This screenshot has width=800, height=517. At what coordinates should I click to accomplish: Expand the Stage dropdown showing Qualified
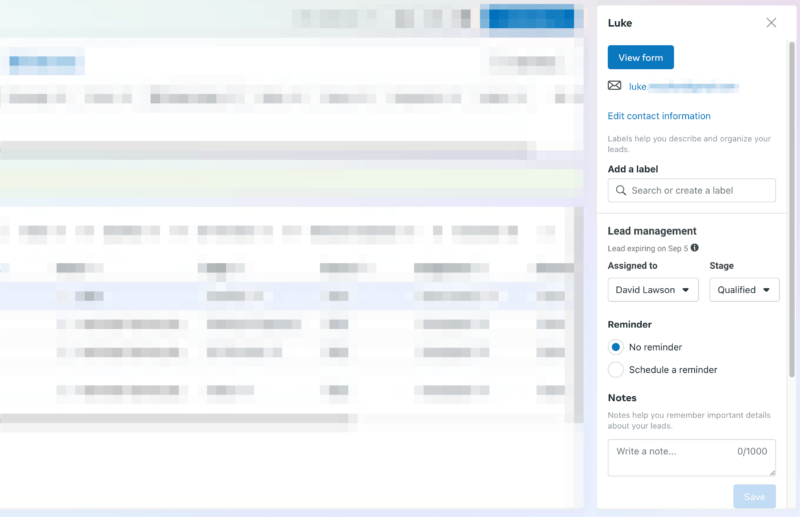(x=744, y=290)
